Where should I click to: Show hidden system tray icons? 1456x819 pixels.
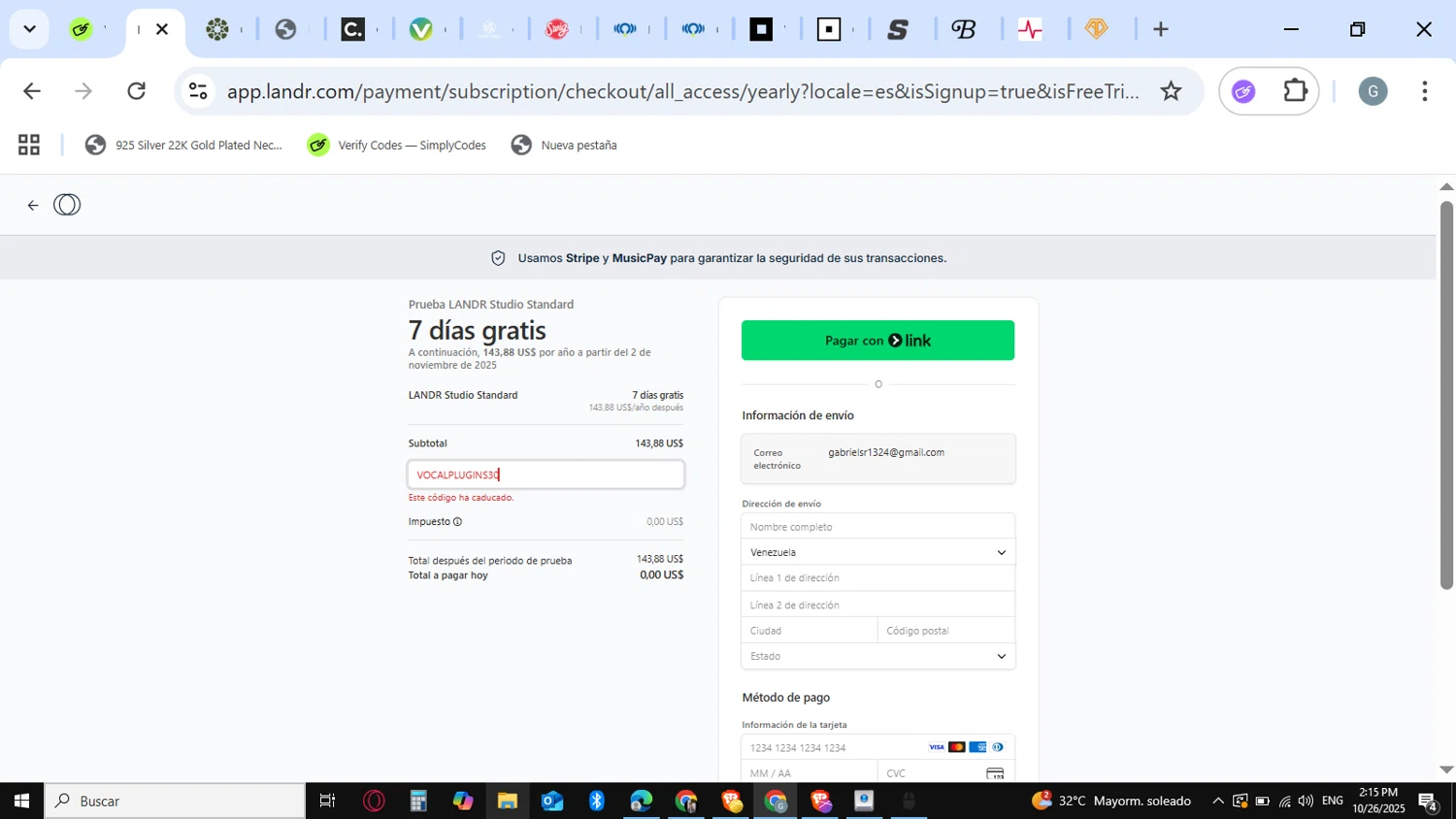[x=1218, y=801]
